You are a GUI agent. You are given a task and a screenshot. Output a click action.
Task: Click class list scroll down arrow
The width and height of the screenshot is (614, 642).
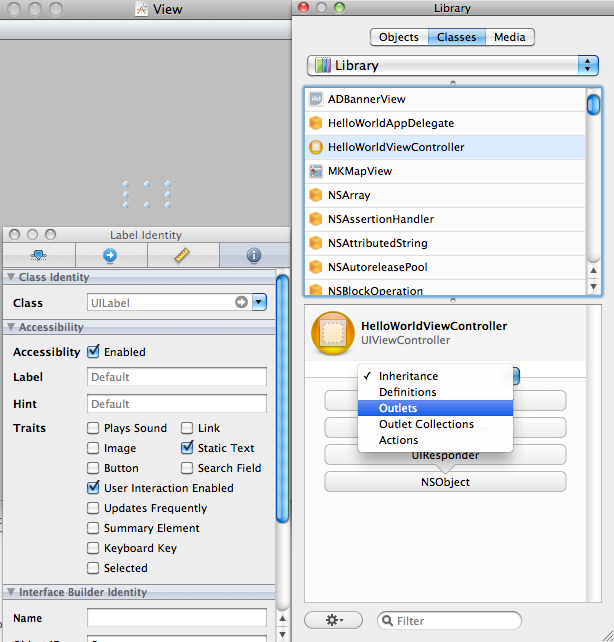593,287
